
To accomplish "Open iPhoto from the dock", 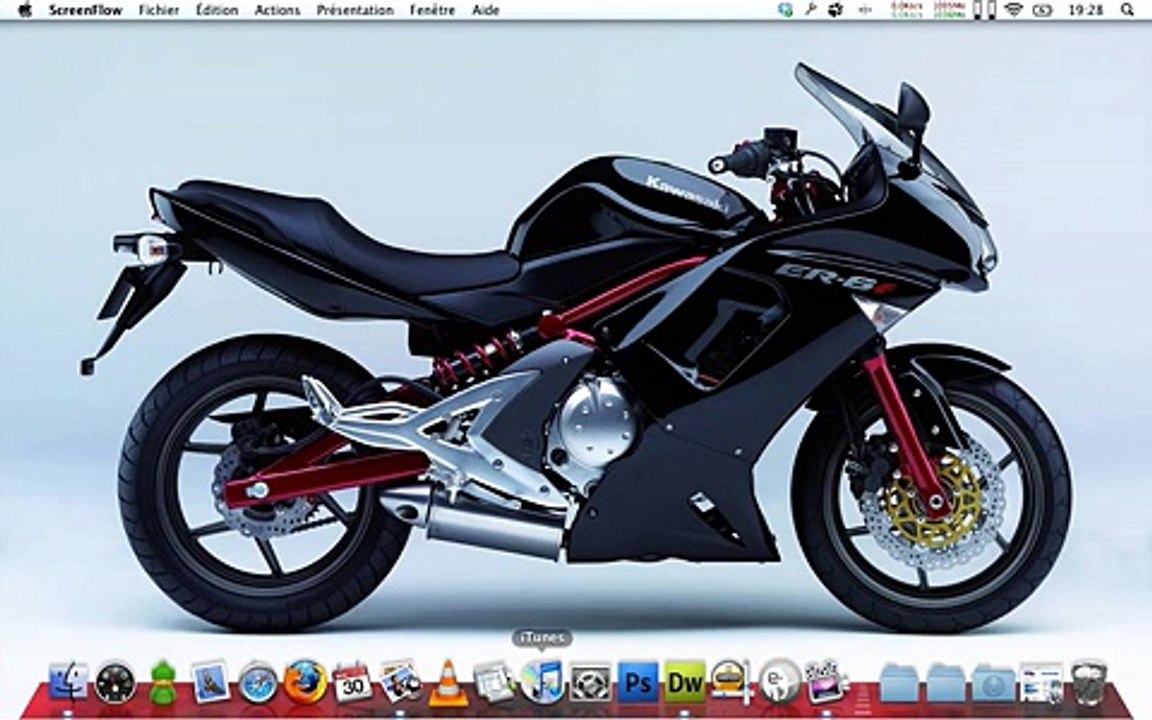I will coord(400,681).
